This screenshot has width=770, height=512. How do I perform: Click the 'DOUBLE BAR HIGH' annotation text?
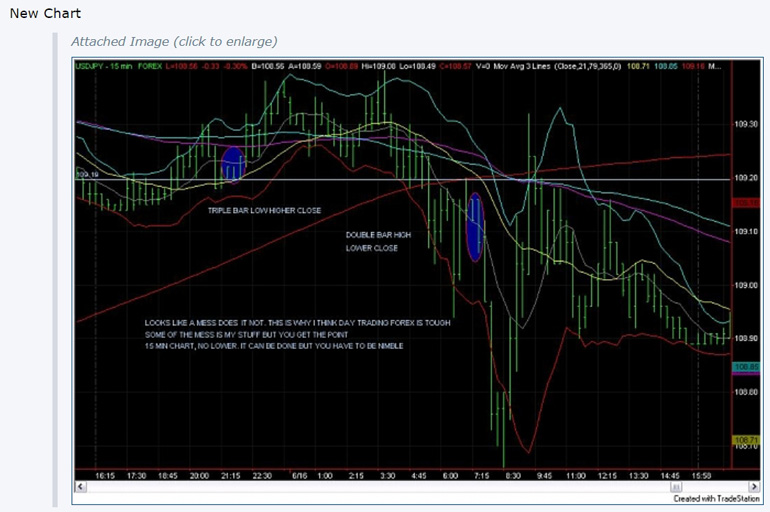[x=378, y=235]
